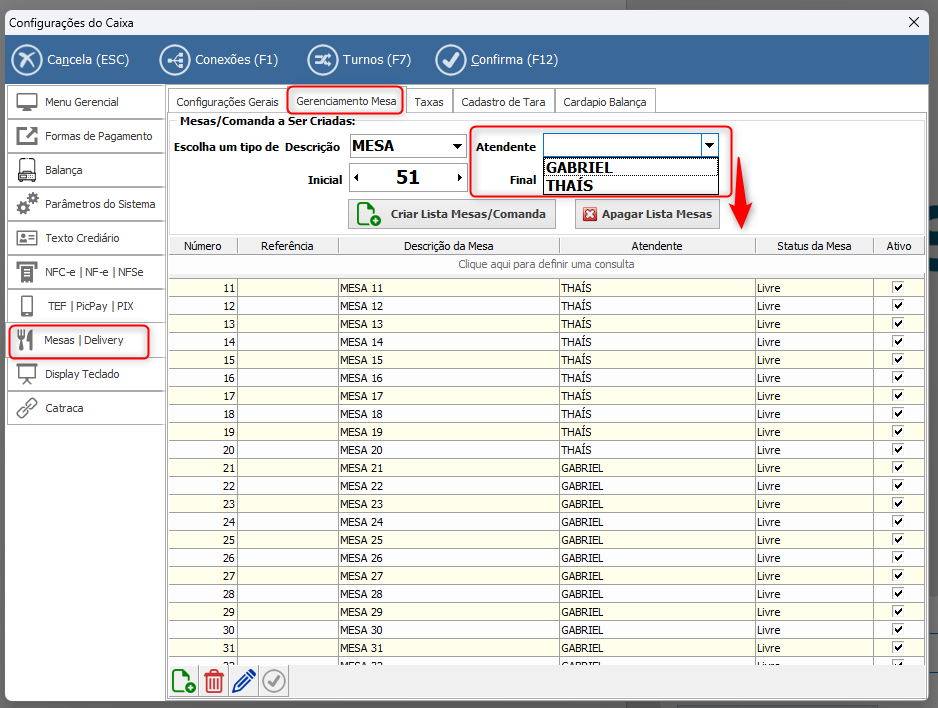
Task: Toggle Ativo checkbox for MESA 20
Action: [x=898, y=450]
